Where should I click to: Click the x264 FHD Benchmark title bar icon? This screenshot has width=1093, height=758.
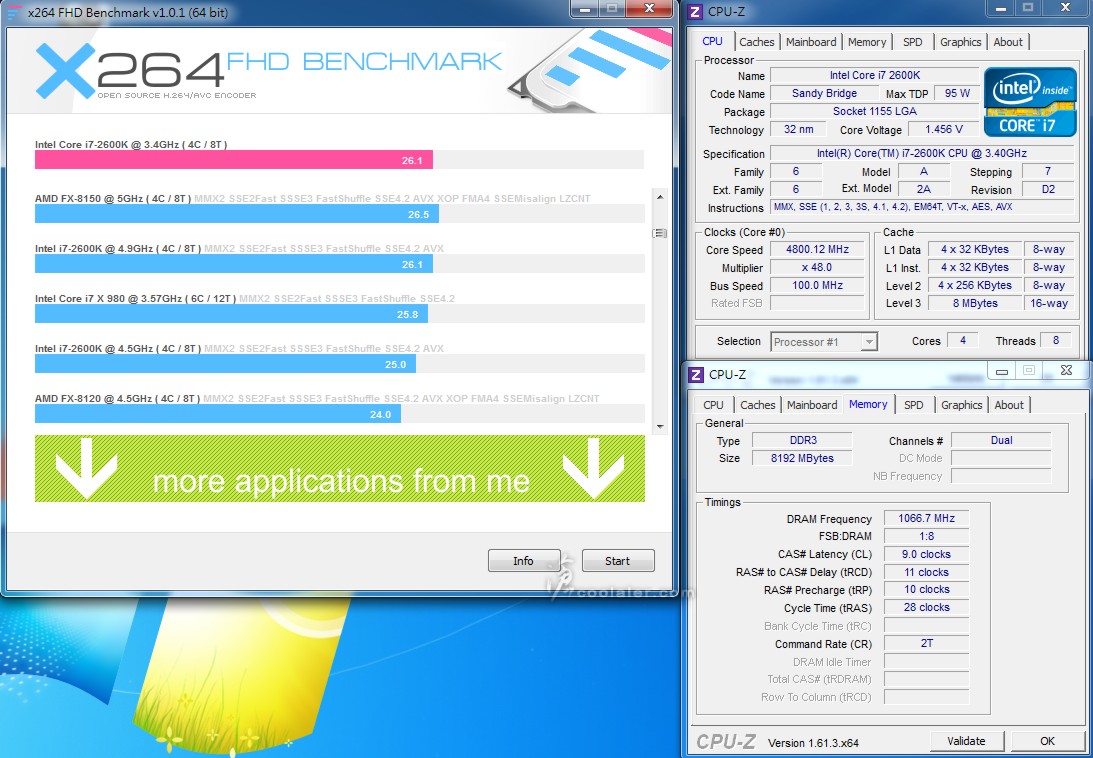tap(14, 13)
